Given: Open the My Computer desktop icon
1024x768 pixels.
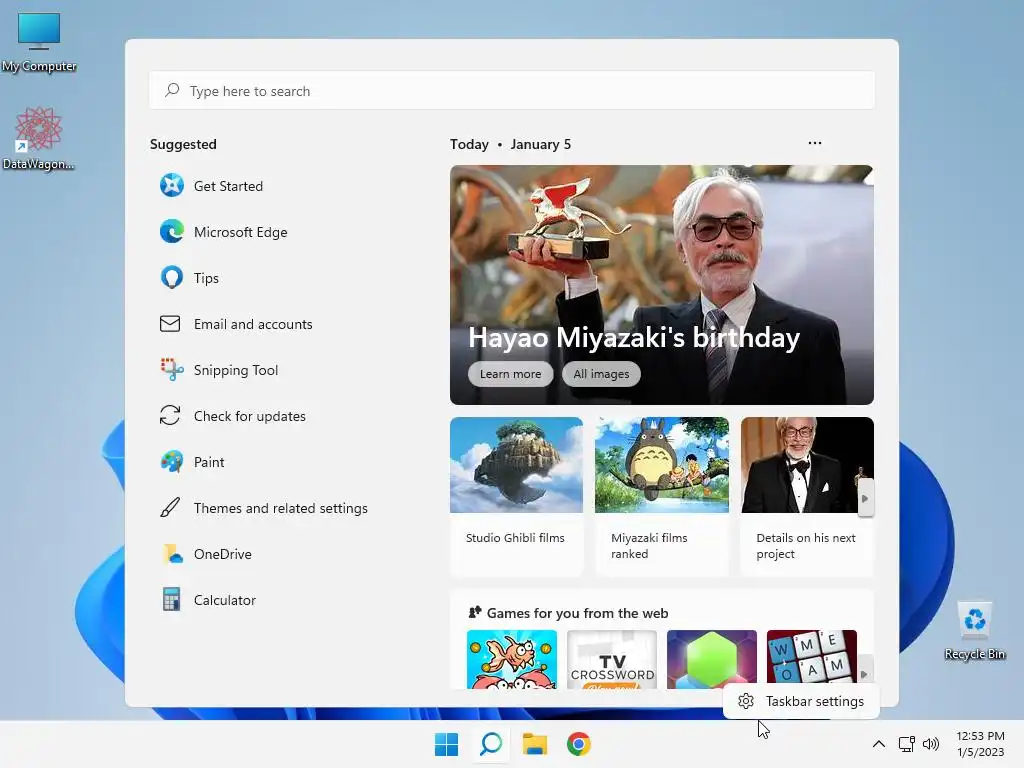Looking at the screenshot, I should [x=39, y=42].
